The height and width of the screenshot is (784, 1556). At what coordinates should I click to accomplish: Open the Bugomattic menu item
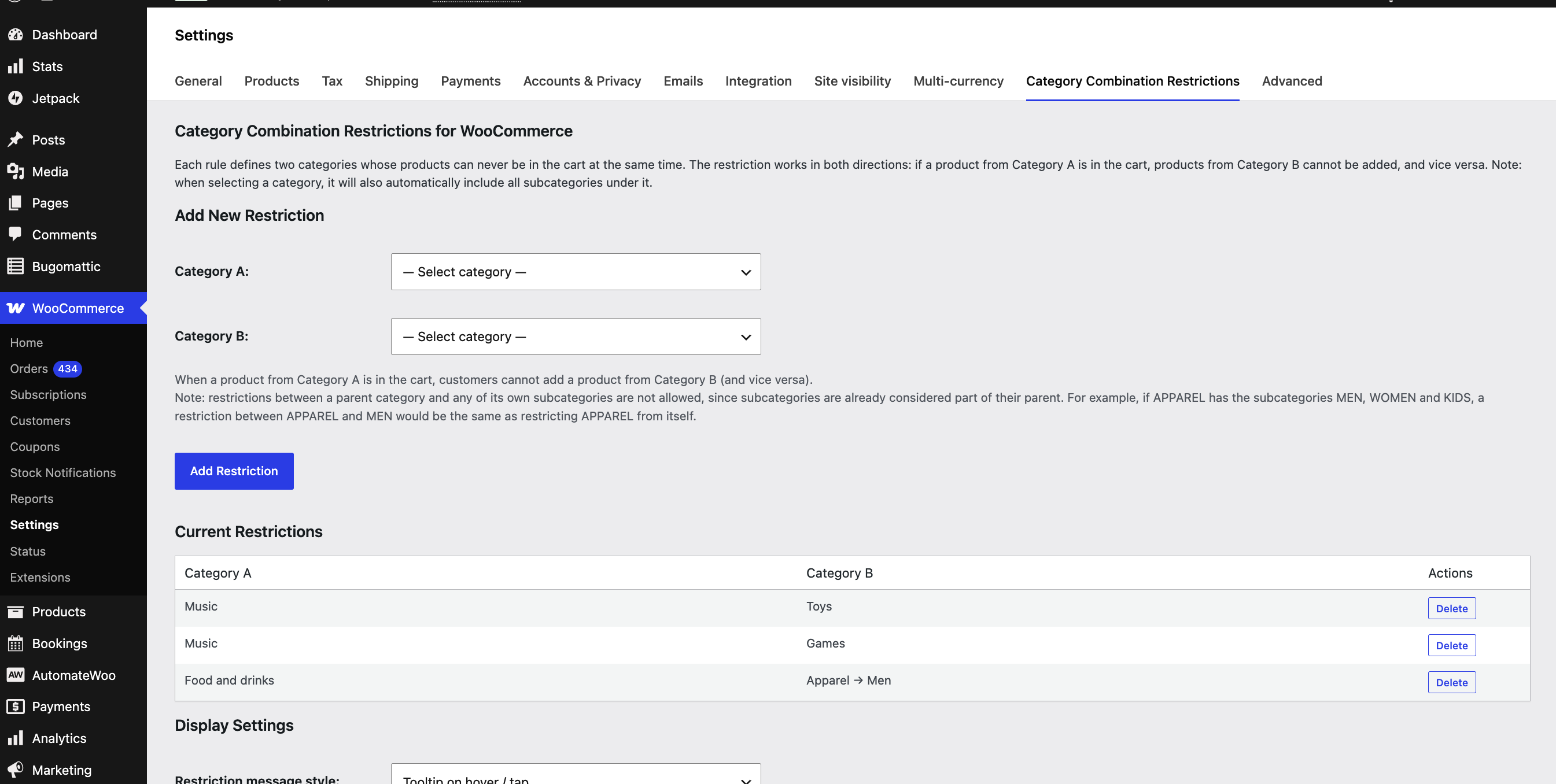coord(73,266)
